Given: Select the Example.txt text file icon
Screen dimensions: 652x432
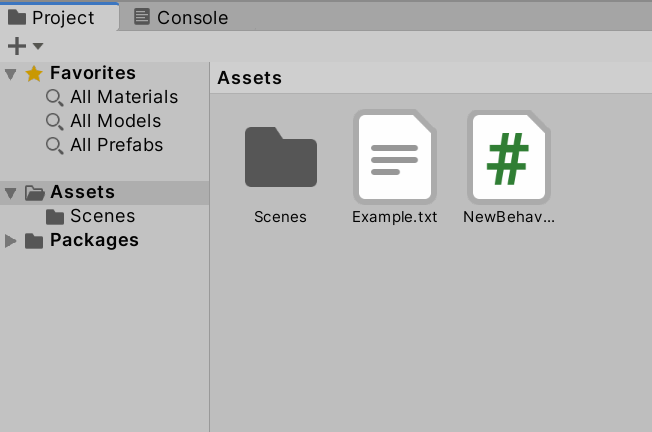Looking at the screenshot, I should 394,157.
